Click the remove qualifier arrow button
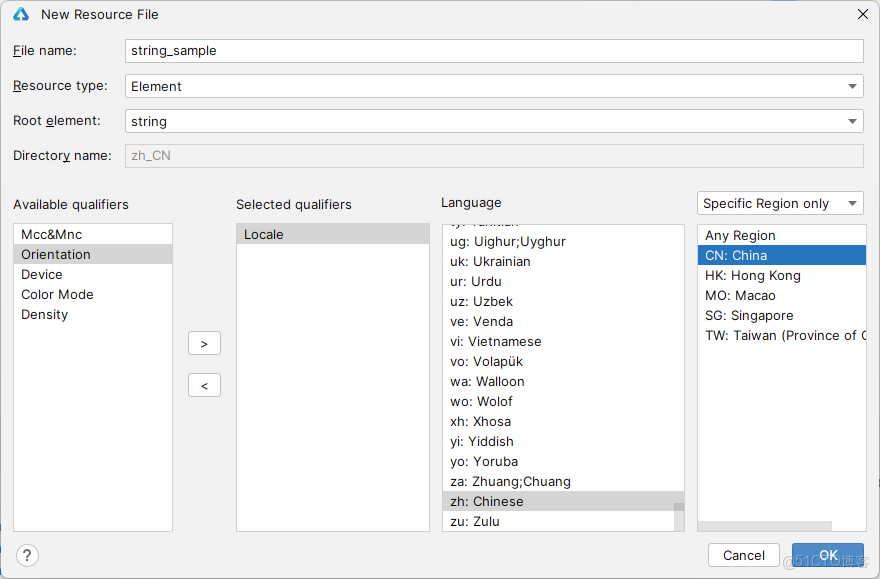 (x=204, y=385)
